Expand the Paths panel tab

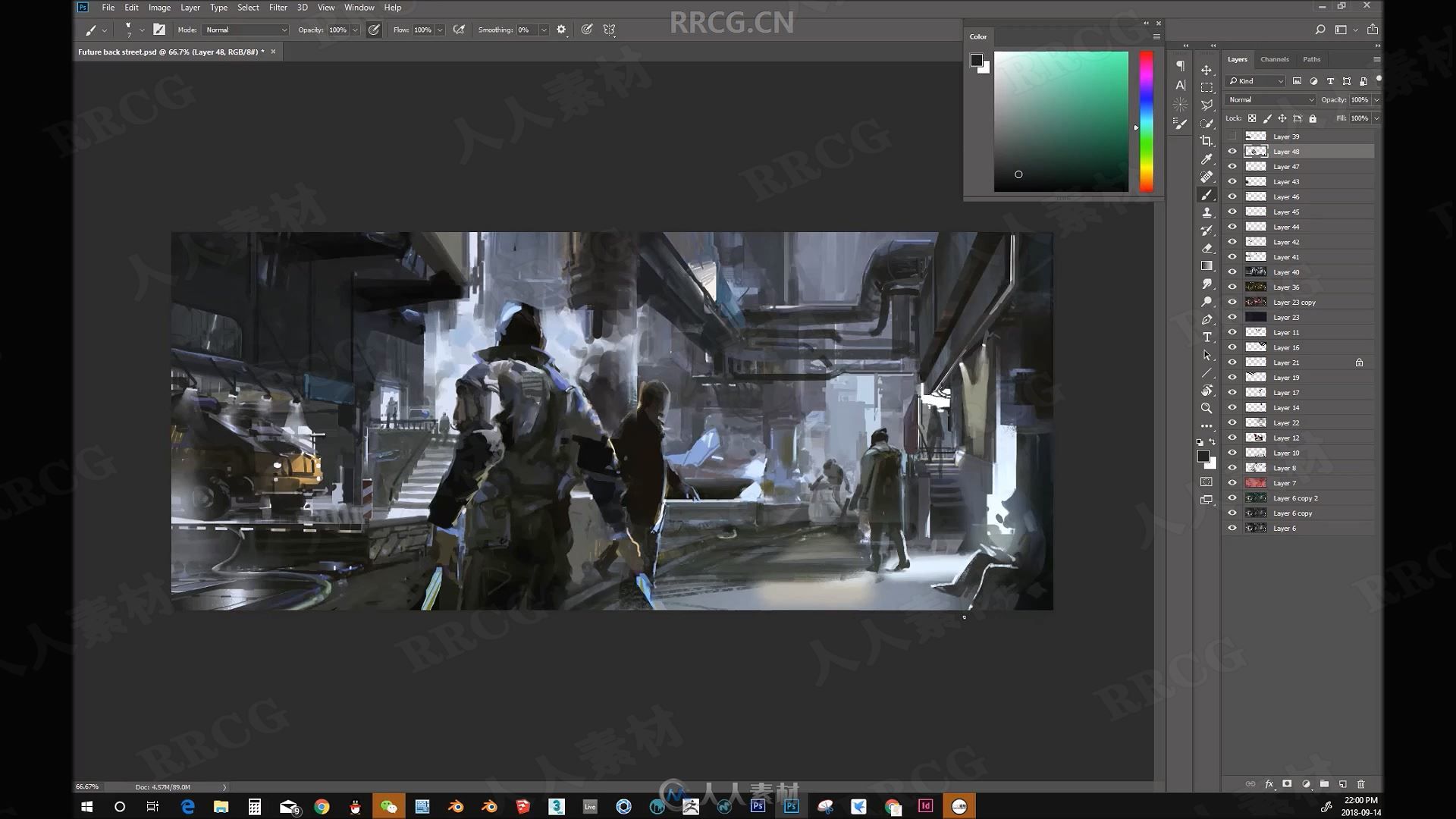(x=1310, y=59)
